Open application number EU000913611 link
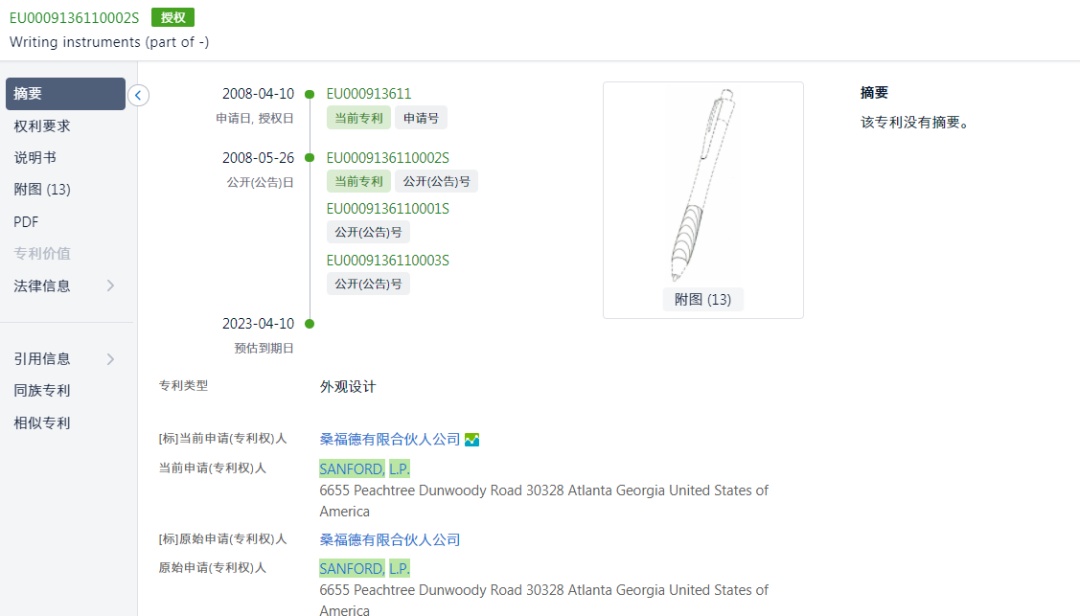This screenshot has width=1080, height=616. (369, 94)
